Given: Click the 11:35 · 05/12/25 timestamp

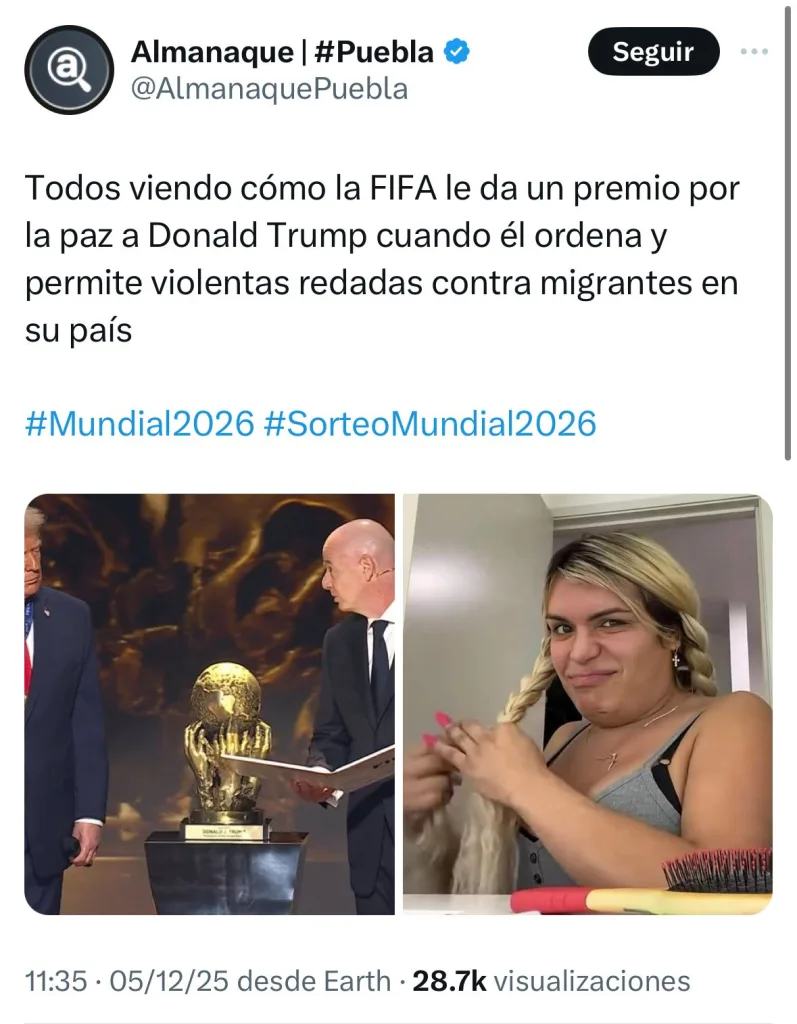Looking at the screenshot, I should point(127,982).
